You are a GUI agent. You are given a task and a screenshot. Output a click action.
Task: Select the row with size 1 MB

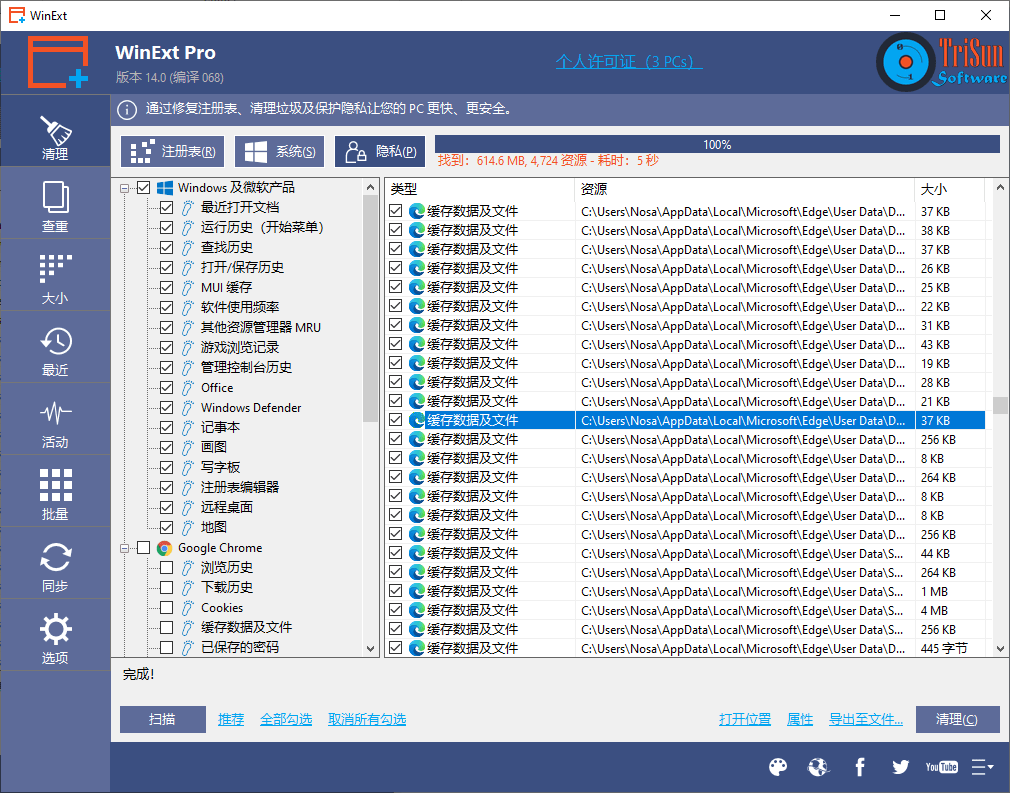click(686, 591)
